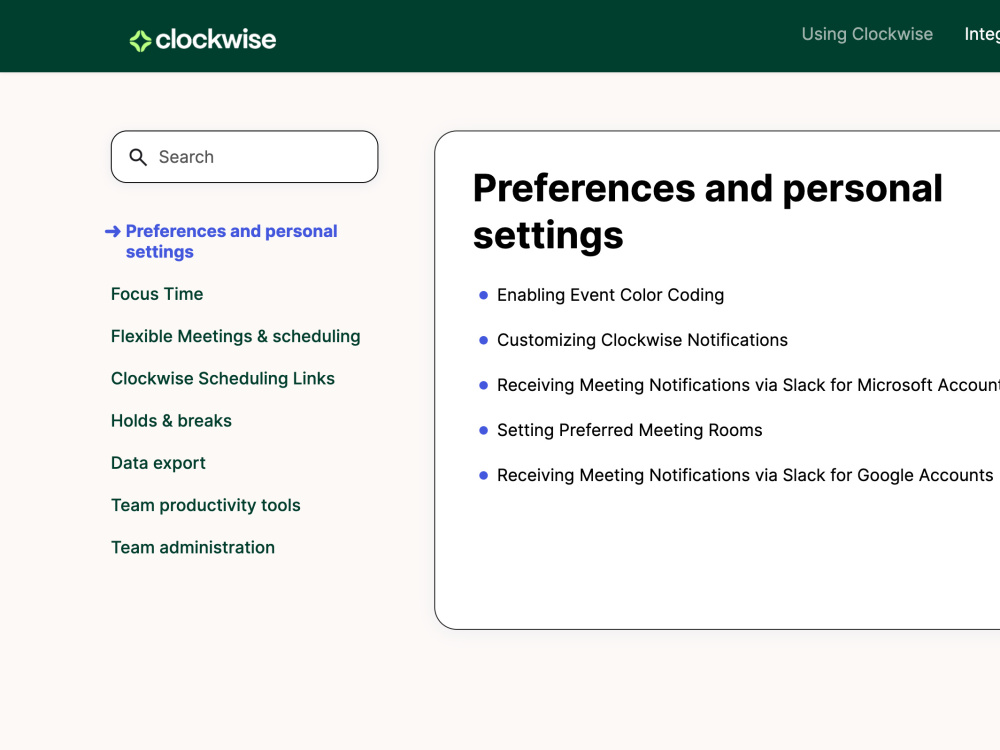The width and height of the screenshot is (1000, 750).
Task: Click the Preferences and personal settings page heading
Action: click(x=707, y=212)
